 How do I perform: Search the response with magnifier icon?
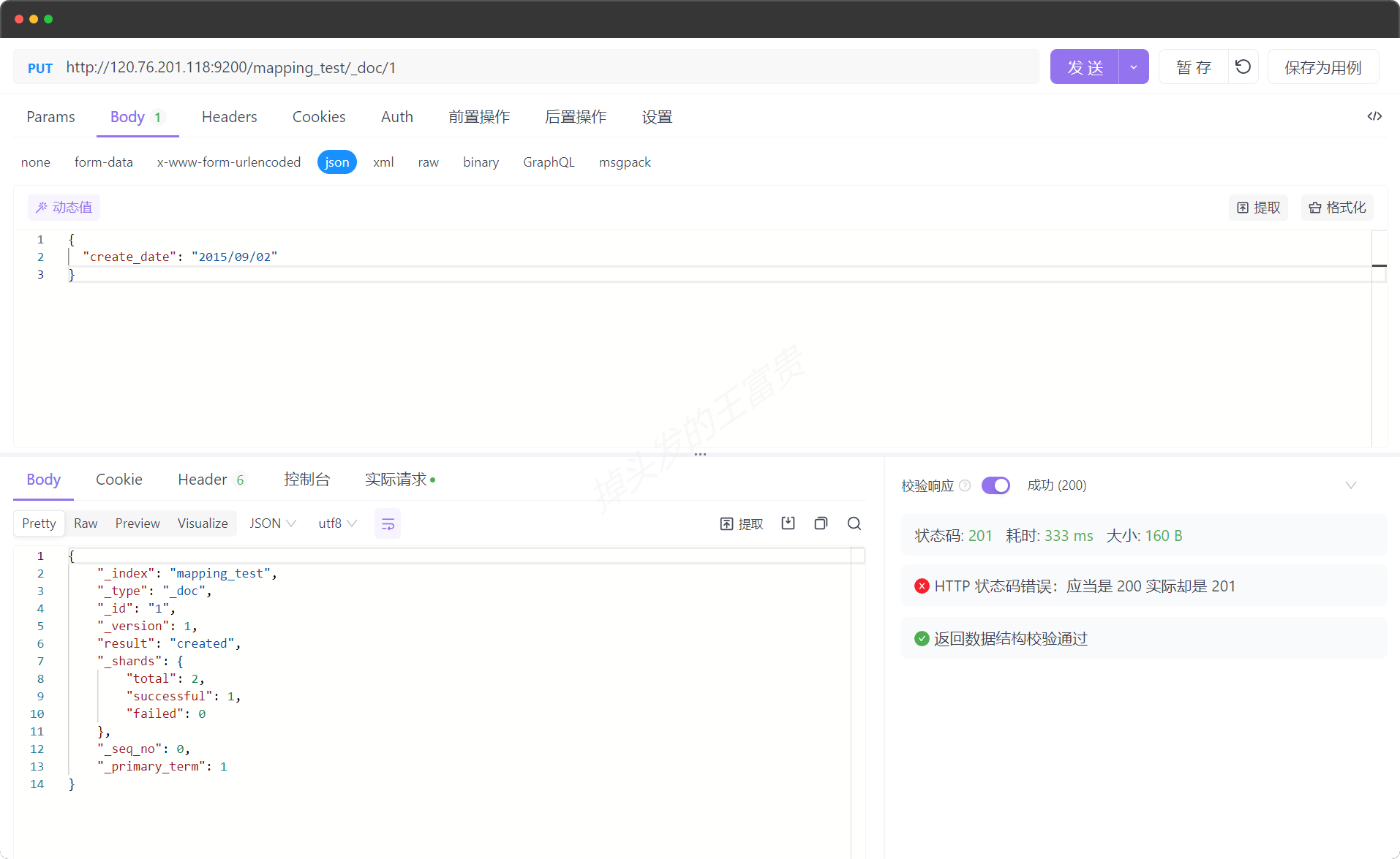coord(854,523)
